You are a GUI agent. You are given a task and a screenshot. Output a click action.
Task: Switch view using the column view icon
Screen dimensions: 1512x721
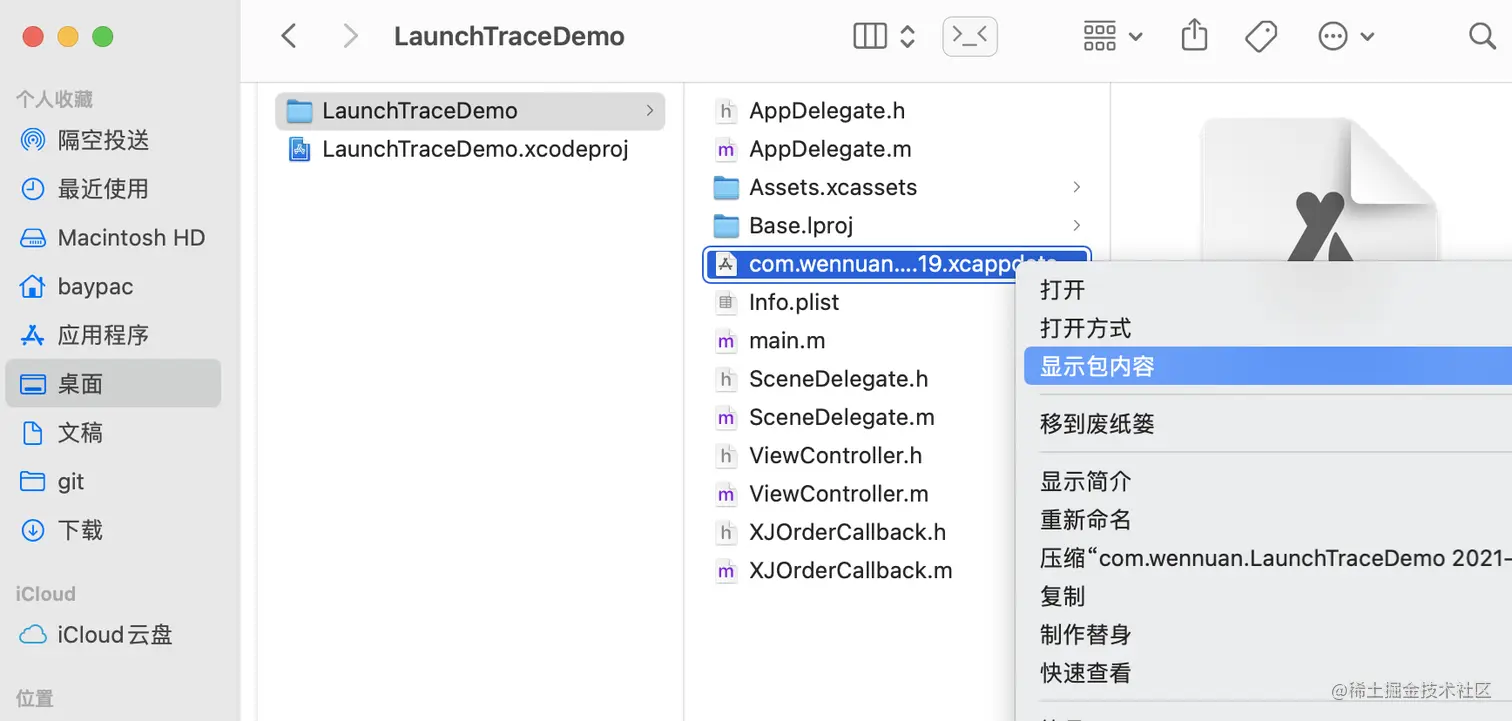click(x=870, y=37)
